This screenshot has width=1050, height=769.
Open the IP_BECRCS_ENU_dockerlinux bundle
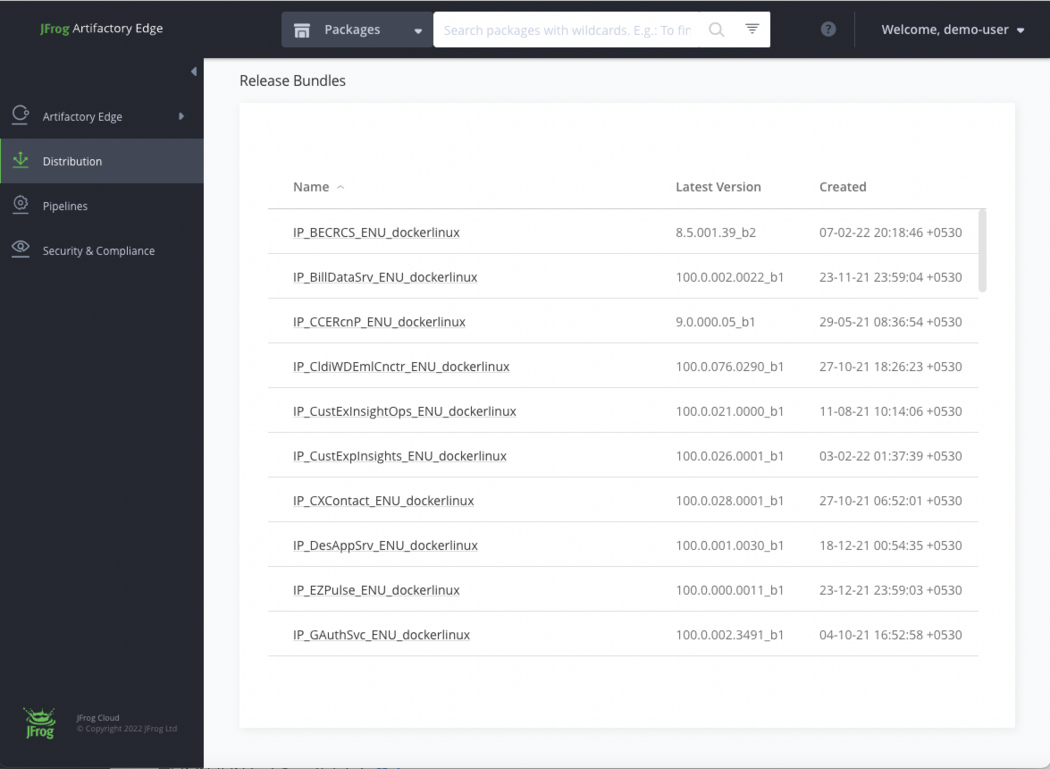click(x=376, y=232)
